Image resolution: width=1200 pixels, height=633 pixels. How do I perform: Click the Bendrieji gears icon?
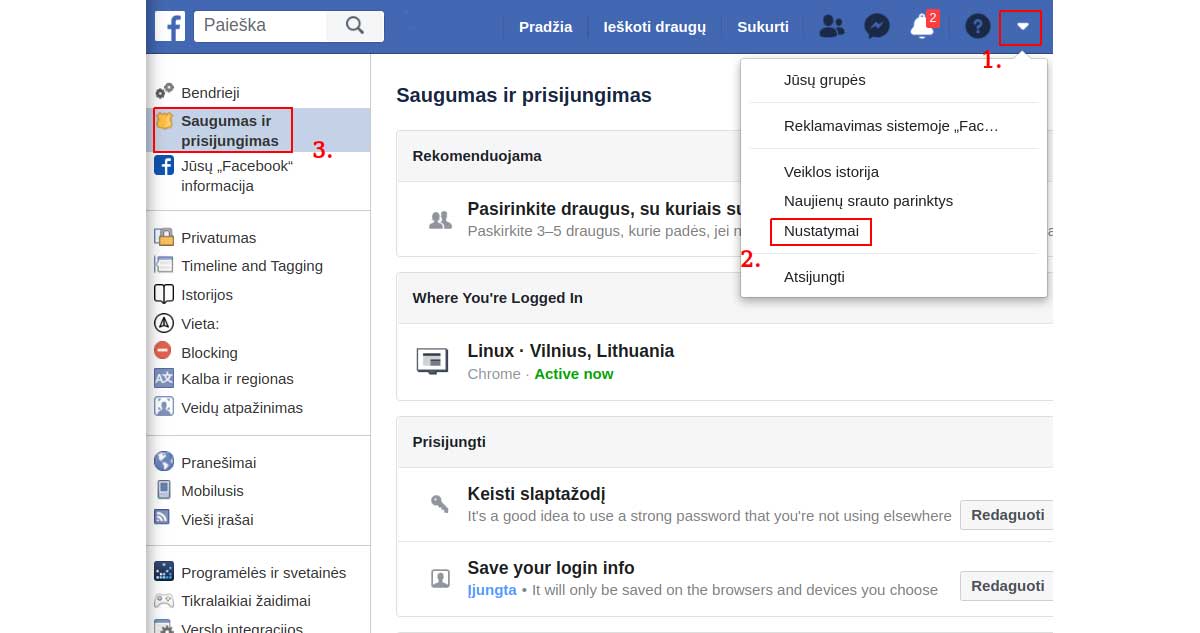164,91
